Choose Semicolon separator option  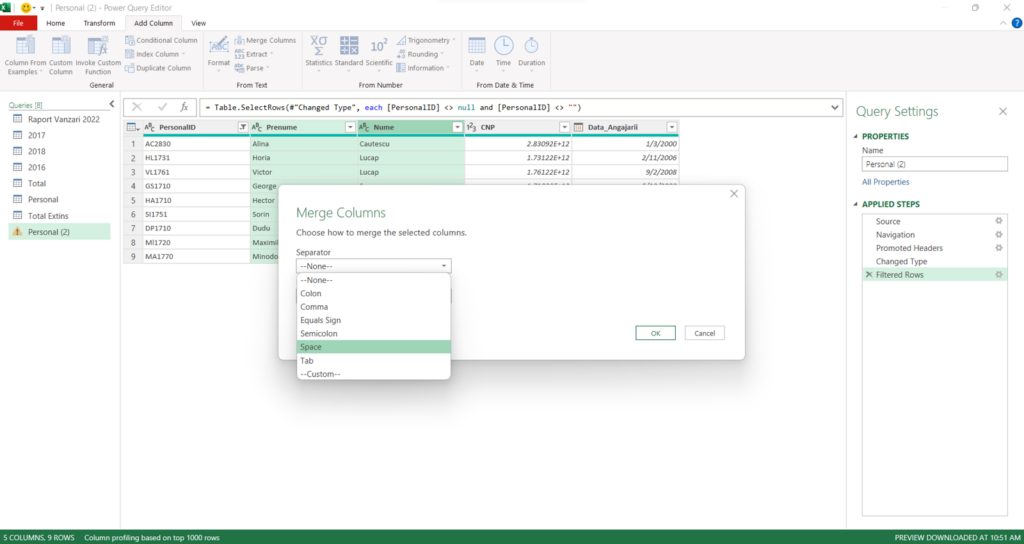coord(374,334)
